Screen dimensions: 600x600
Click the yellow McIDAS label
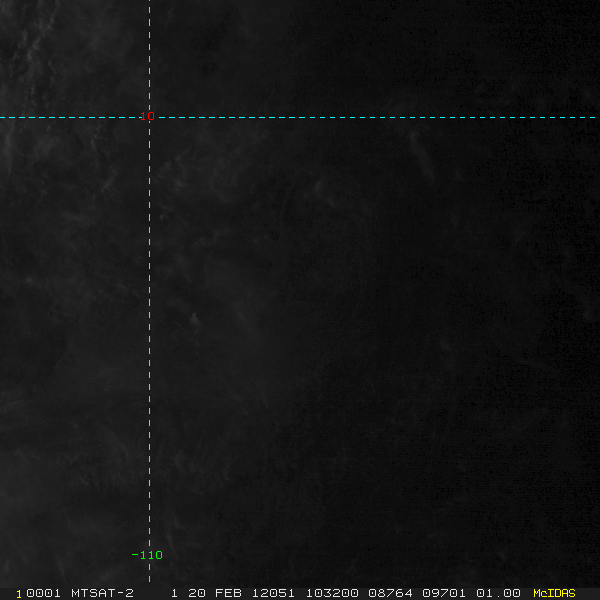[554, 593]
